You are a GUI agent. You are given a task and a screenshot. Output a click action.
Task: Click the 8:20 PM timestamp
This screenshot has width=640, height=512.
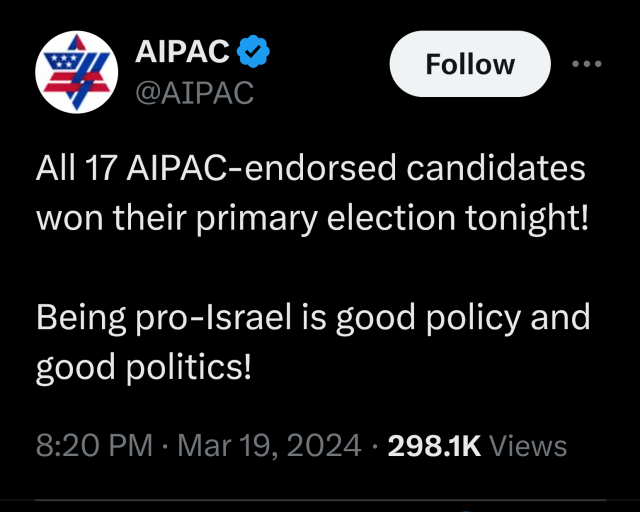click(x=94, y=445)
